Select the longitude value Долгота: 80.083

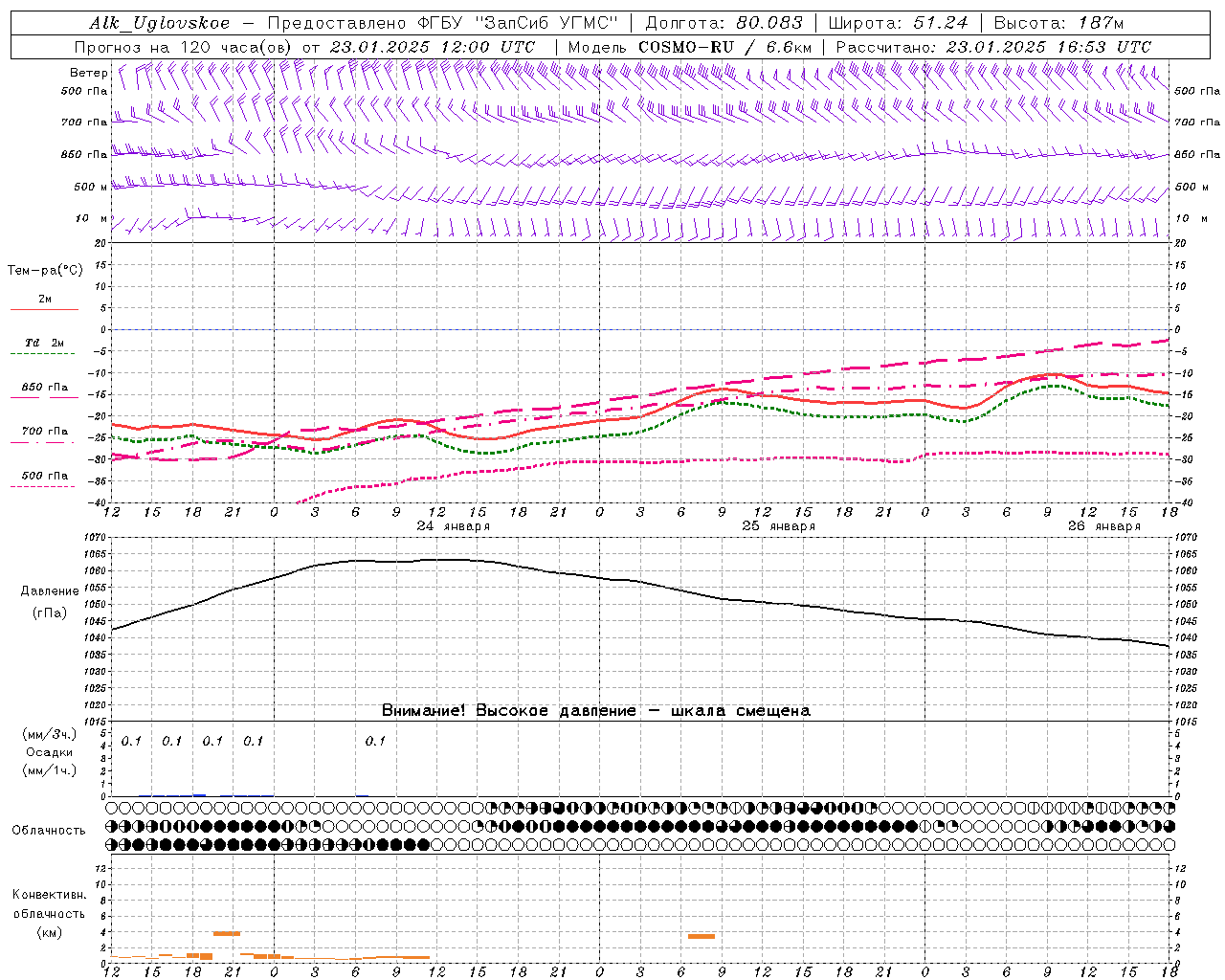(x=724, y=23)
